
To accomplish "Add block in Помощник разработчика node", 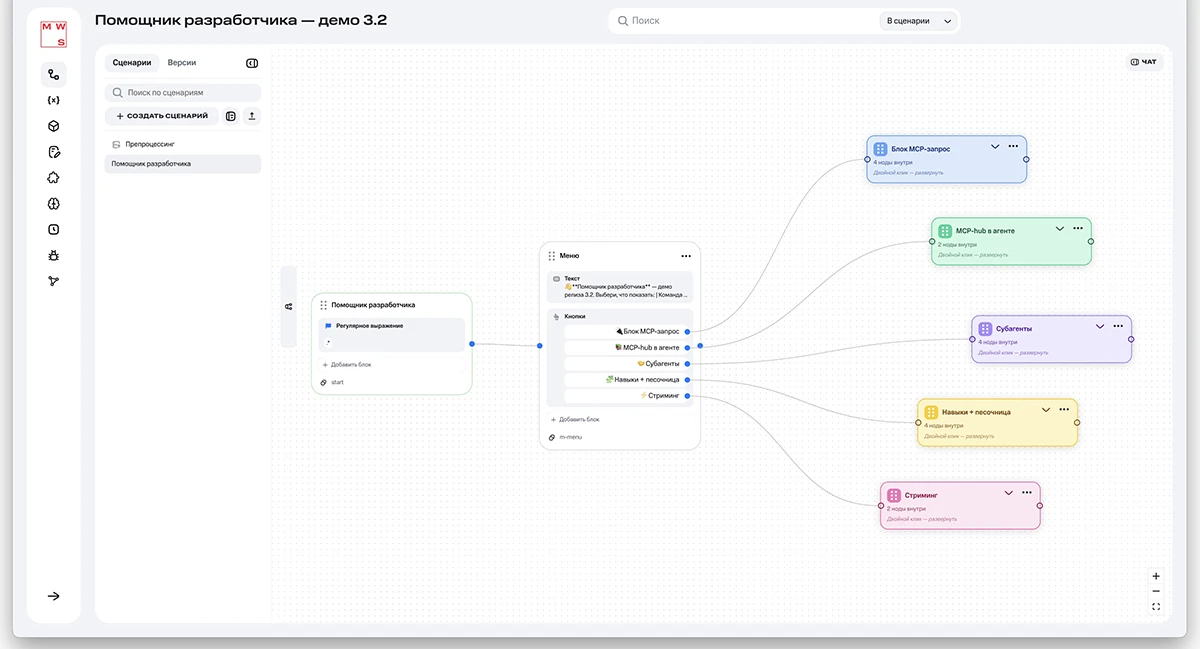I will [x=347, y=364].
